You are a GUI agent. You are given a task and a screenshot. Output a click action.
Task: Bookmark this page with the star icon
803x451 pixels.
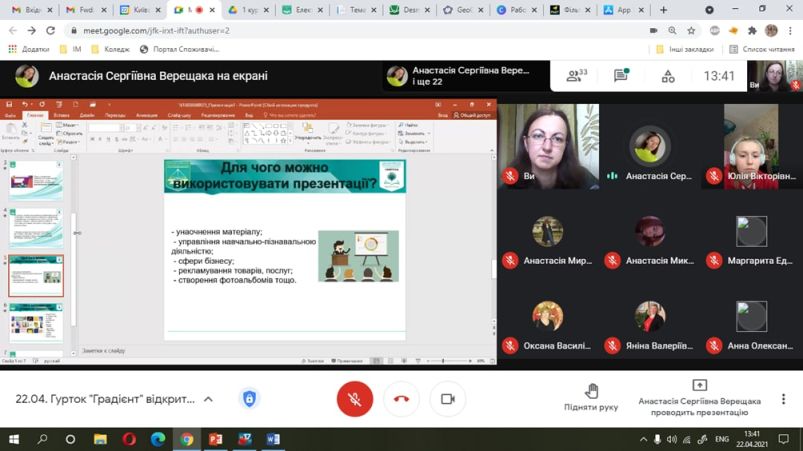click(x=691, y=31)
